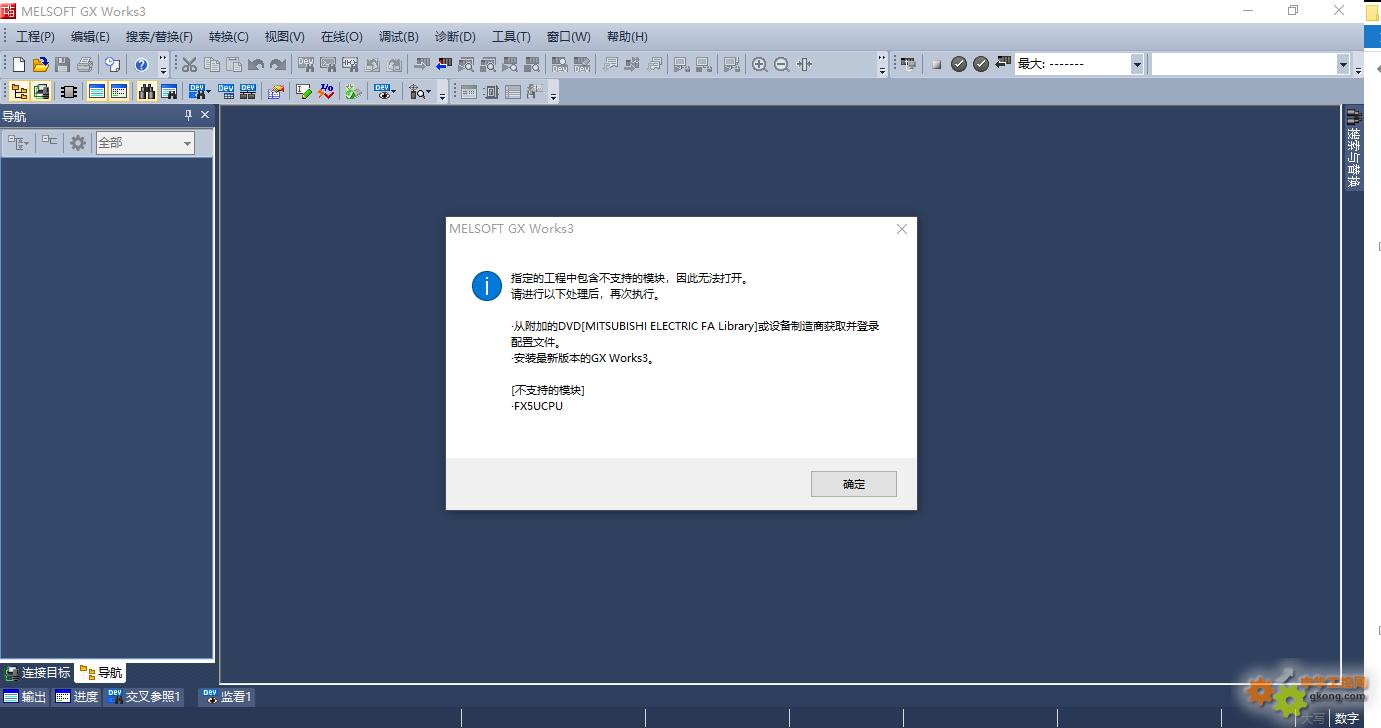Click the first round checkmark icon

(959, 64)
